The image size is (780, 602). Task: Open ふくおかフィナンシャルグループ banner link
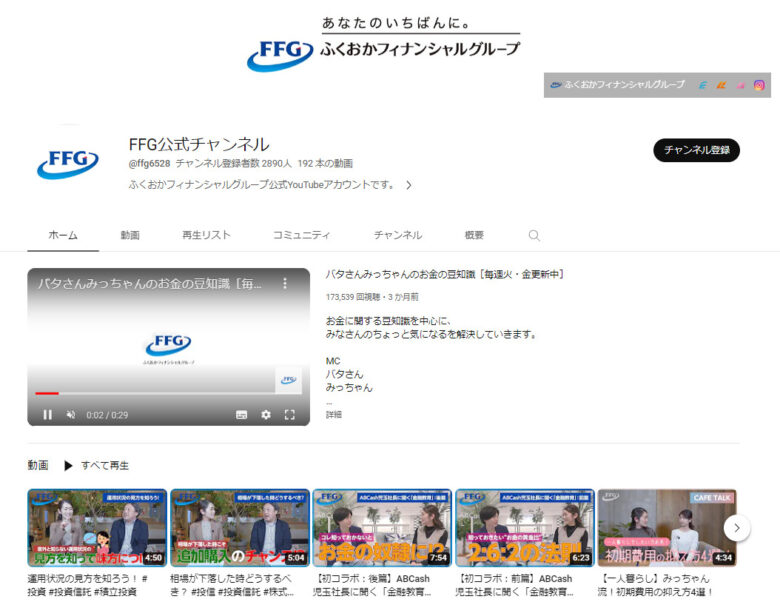(x=617, y=85)
